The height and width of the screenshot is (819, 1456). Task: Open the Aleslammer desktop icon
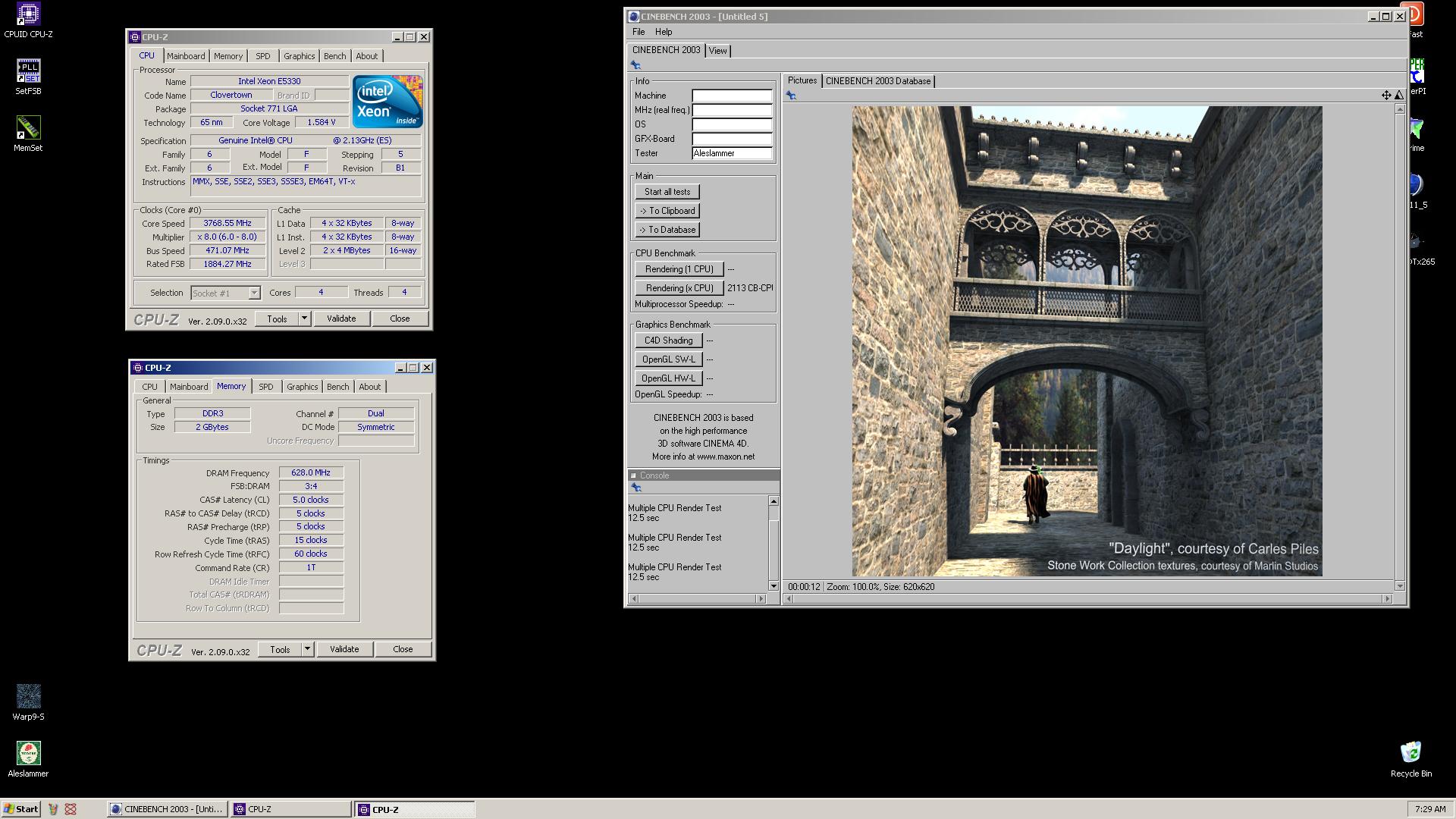[28, 759]
